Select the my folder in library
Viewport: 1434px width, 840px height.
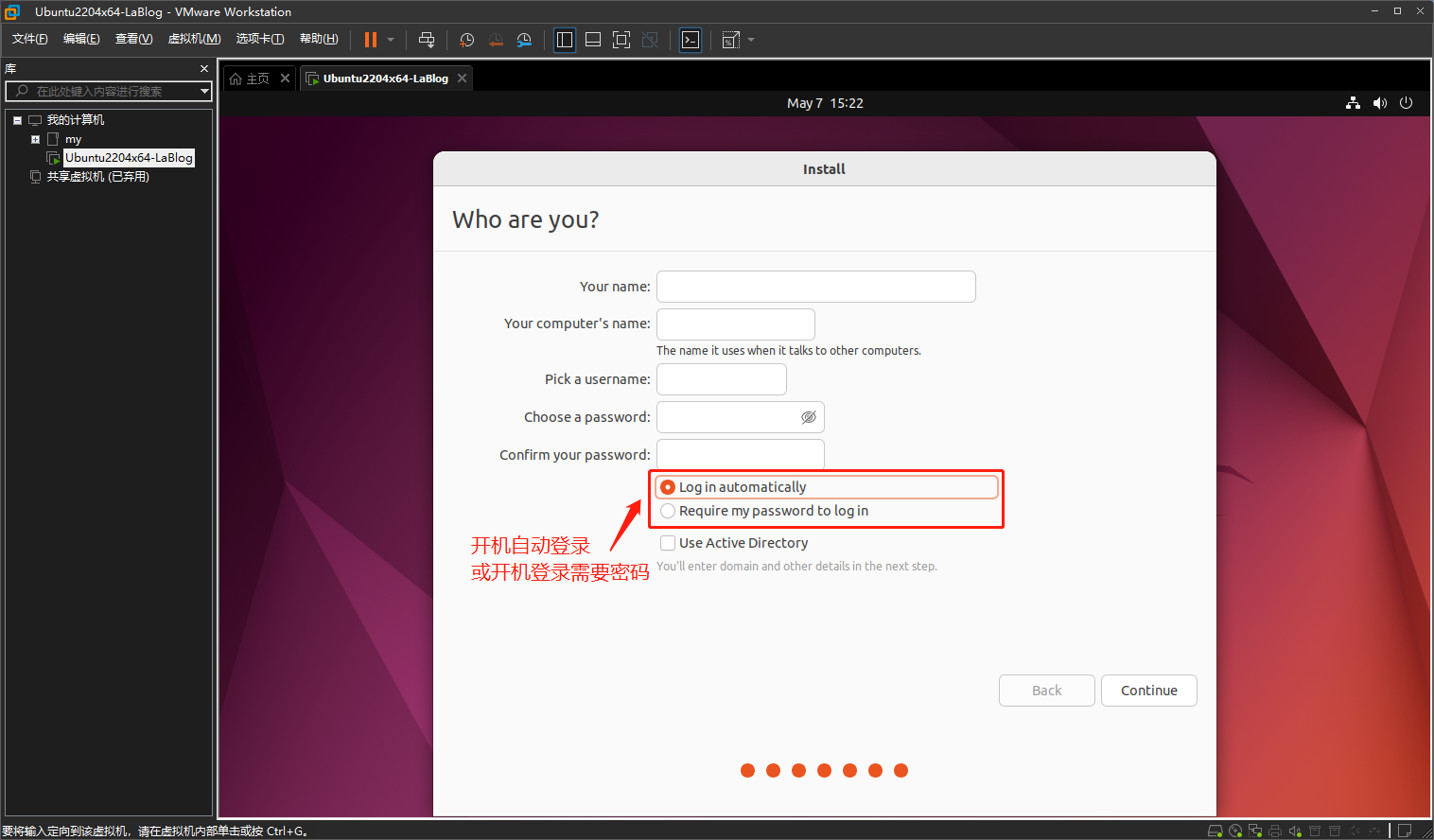pyautogui.click(x=73, y=139)
